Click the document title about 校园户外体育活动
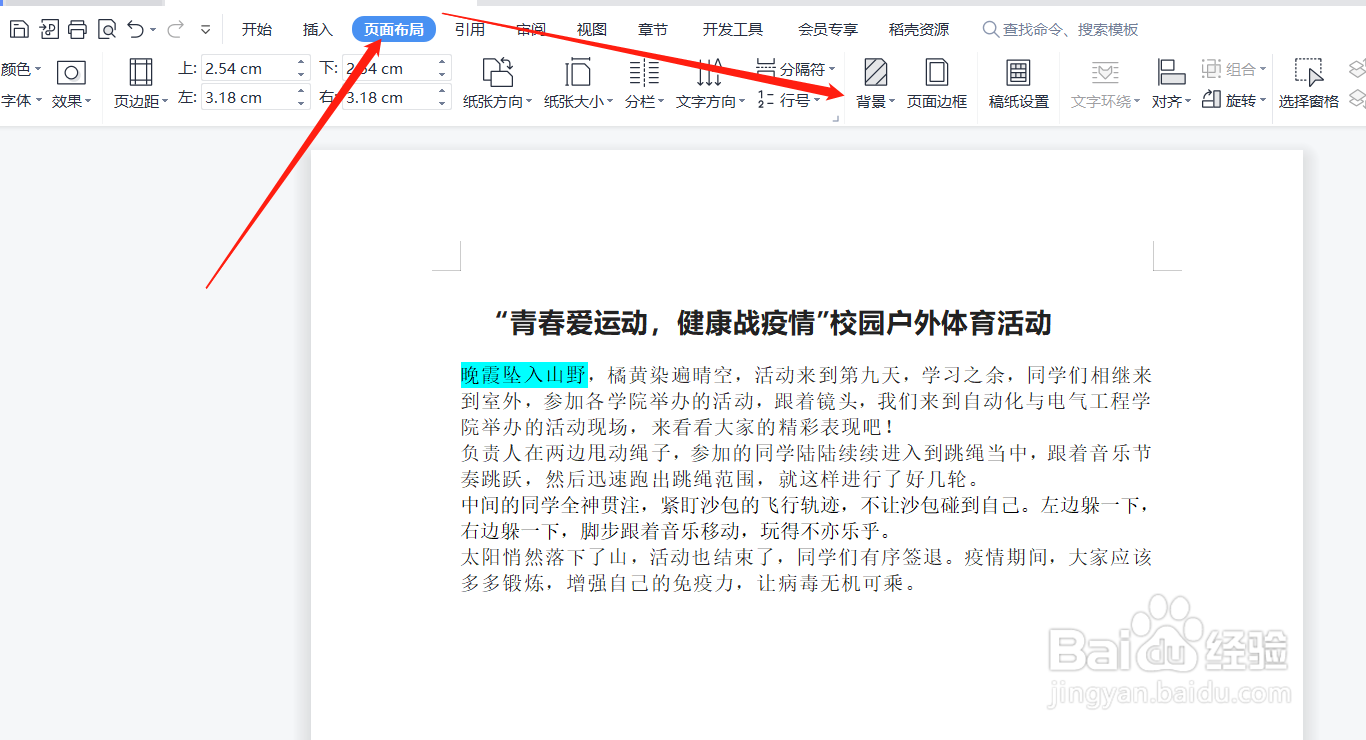The height and width of the screenshot is (740, 1366). (x=772, y=323)
